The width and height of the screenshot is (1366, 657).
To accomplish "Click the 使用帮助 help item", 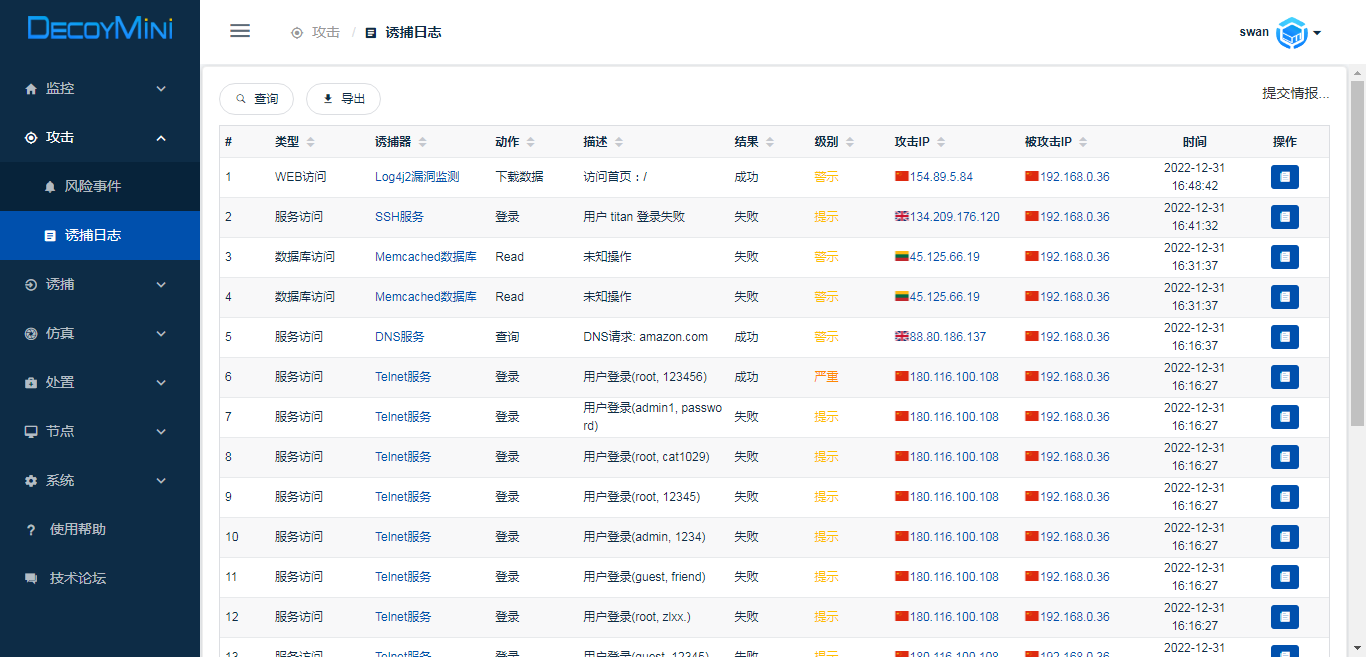I will tap(77, 529).
